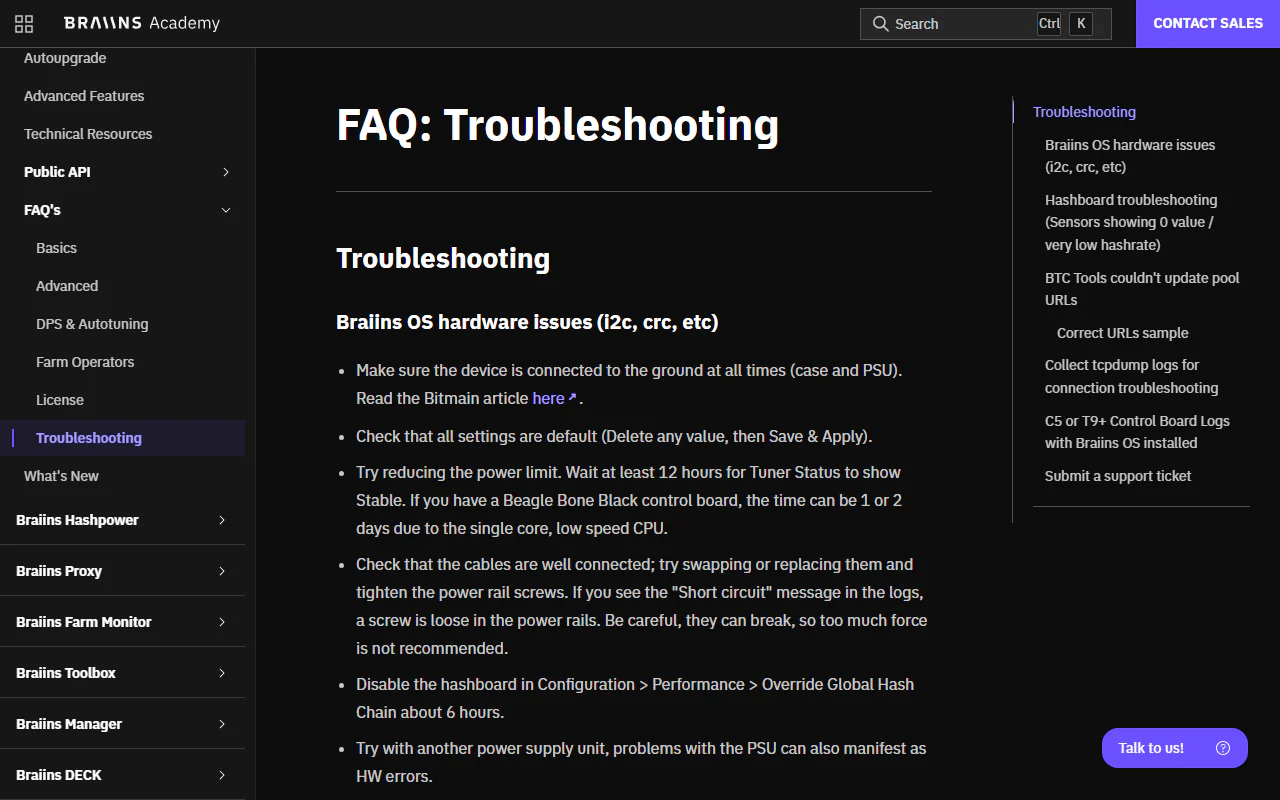1280x800 pixels.
Task: Click the 'Braiins OS hardware issues' article heading
Action: [x=527, y=322]
